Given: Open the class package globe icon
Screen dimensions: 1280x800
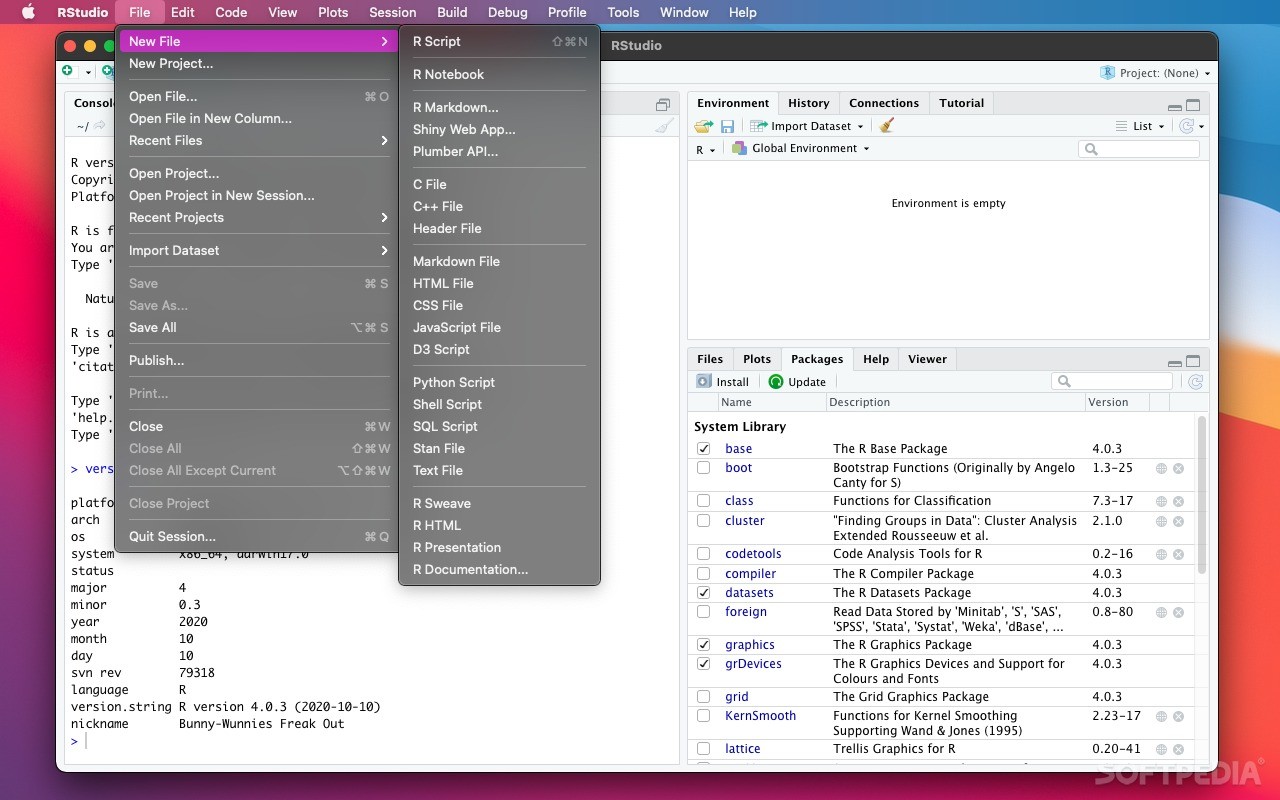Looking at the screenshot, I should click(x=1161, y=501).
